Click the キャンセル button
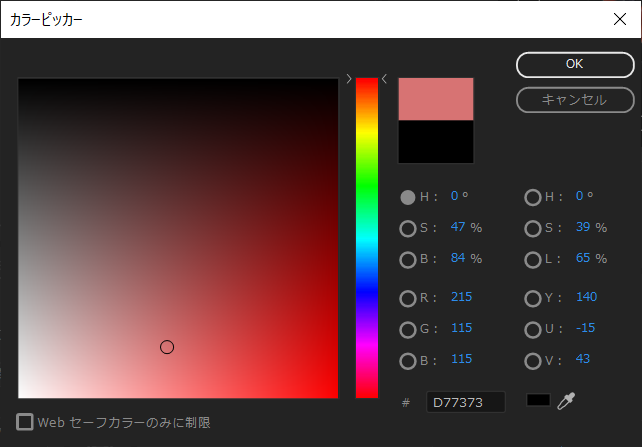This screenshot has width=642, height=447. point(574,100)
